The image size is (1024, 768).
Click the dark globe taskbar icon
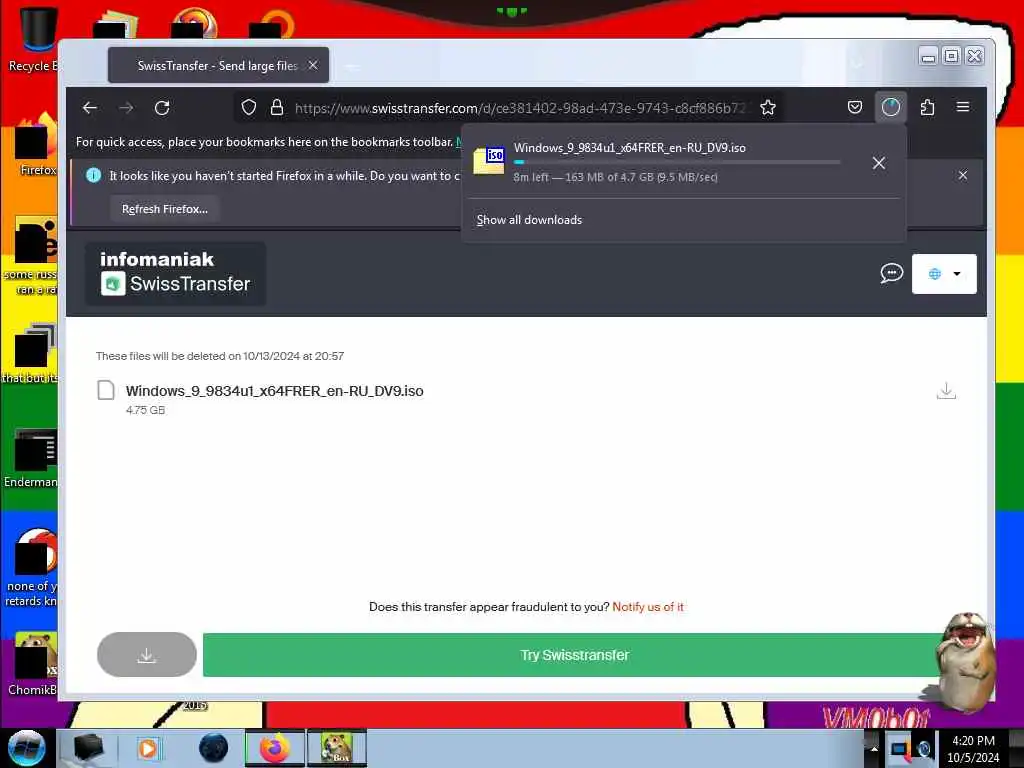(213, 748)
